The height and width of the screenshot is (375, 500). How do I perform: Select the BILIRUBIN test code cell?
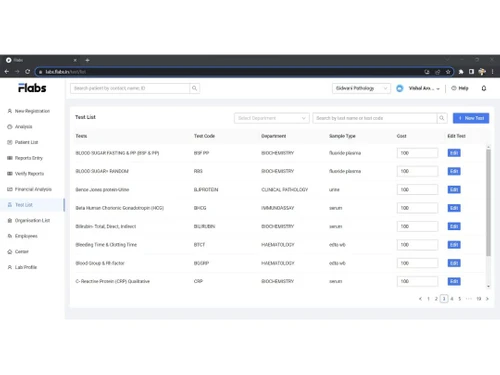point(204,226)
